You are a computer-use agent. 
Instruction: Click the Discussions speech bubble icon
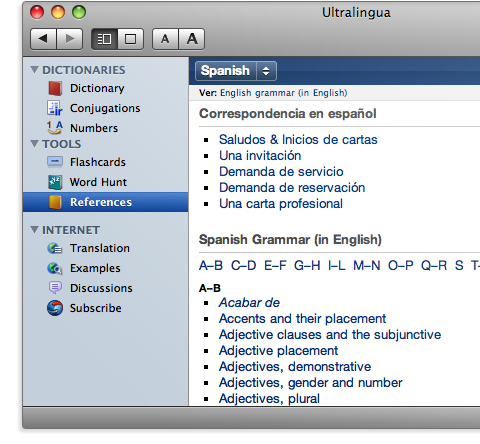pyautogui.click(x=55, y=288)
